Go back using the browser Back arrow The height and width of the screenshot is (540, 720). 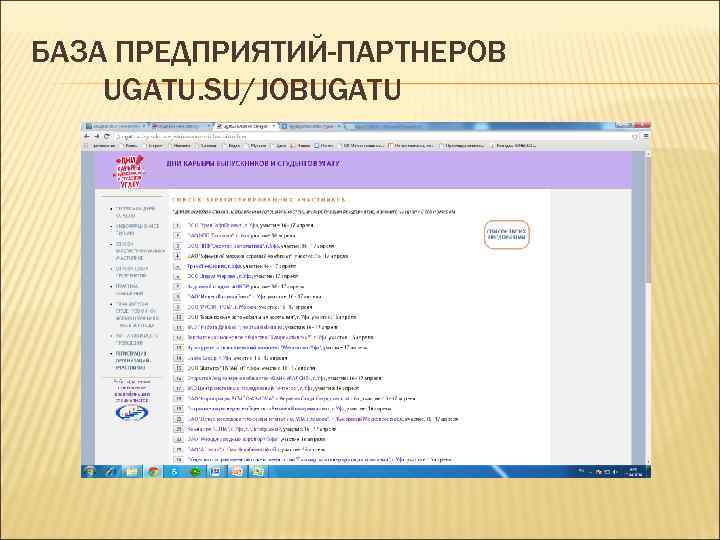point(87,136)
